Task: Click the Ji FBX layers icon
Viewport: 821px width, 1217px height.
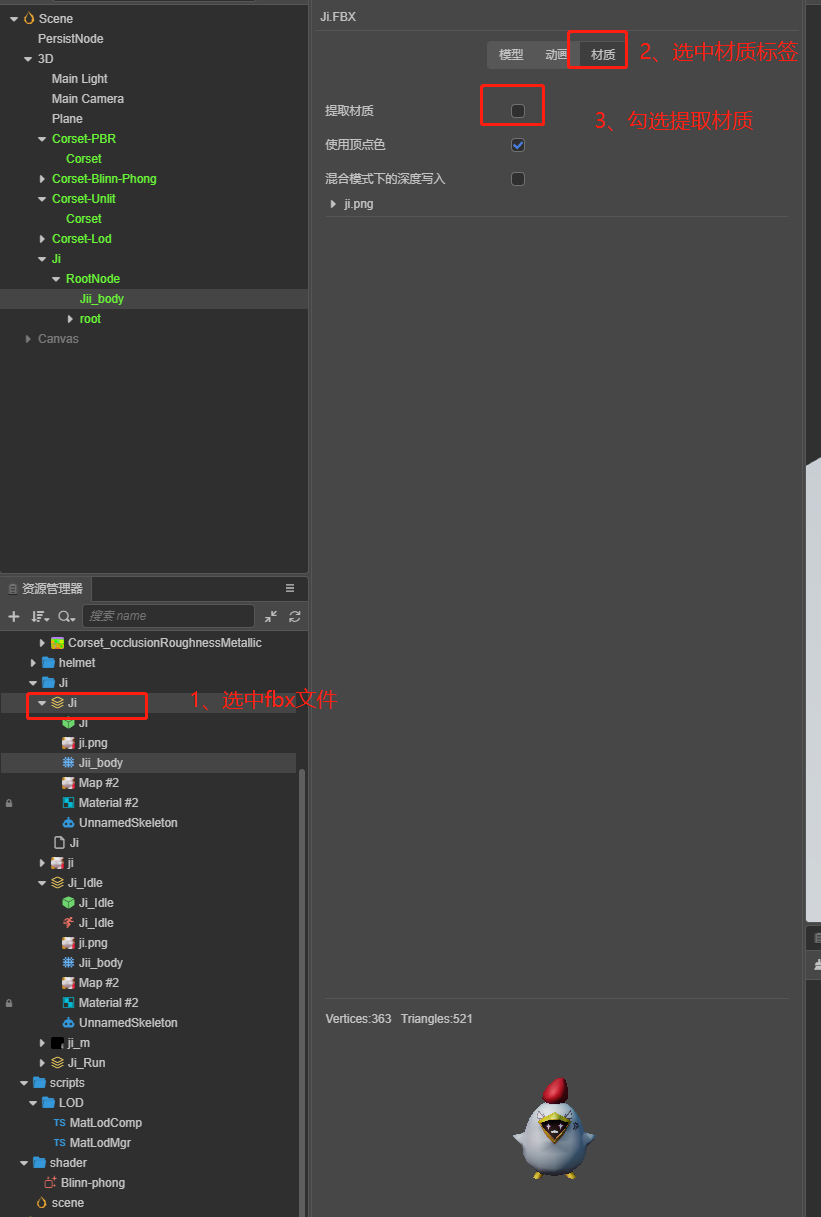Action: tap(57, 702)
